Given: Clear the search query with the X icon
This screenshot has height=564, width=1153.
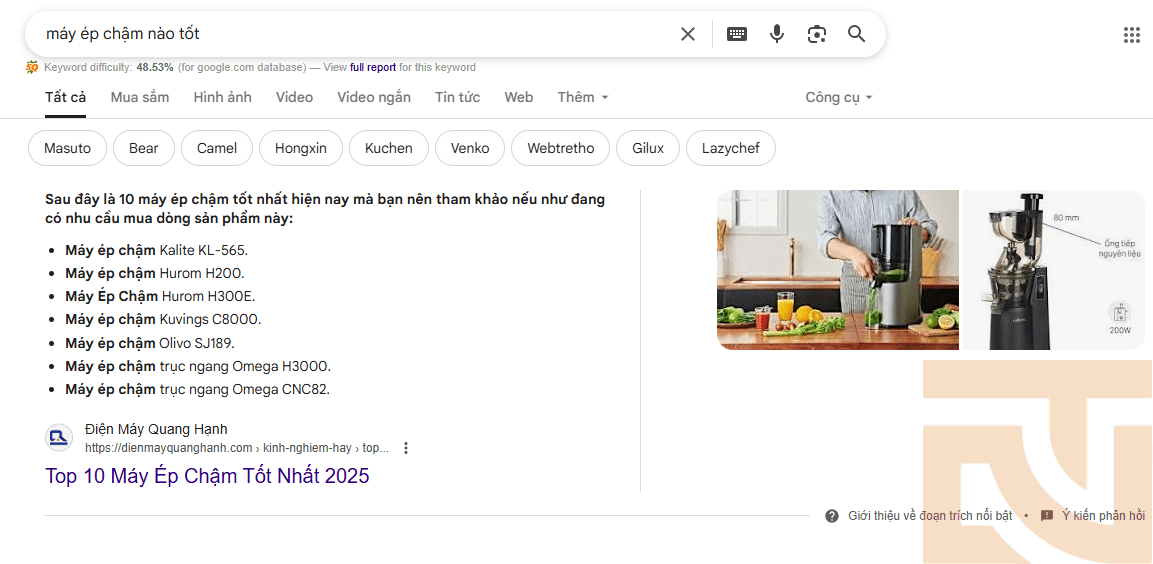Looking at the screenshot, I should click(x=688, y=34).
